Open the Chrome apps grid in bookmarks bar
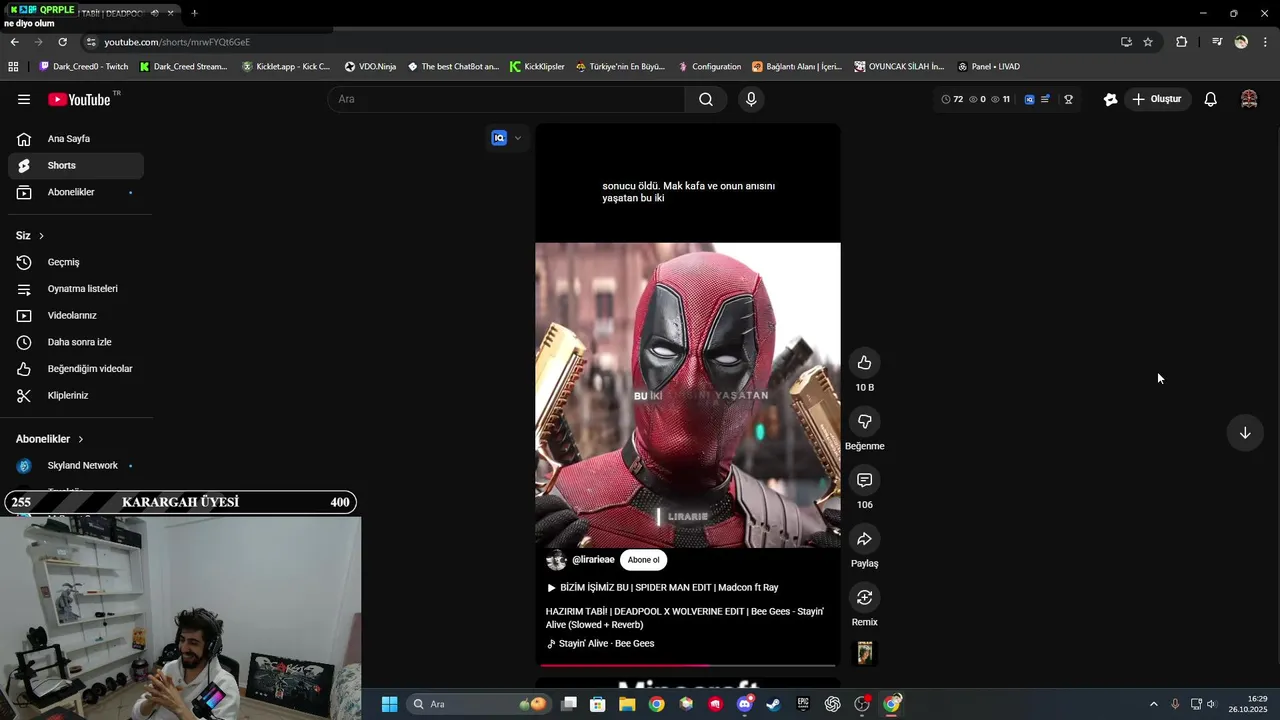Screen dimensions: 1280x720 tap(13, 67)
